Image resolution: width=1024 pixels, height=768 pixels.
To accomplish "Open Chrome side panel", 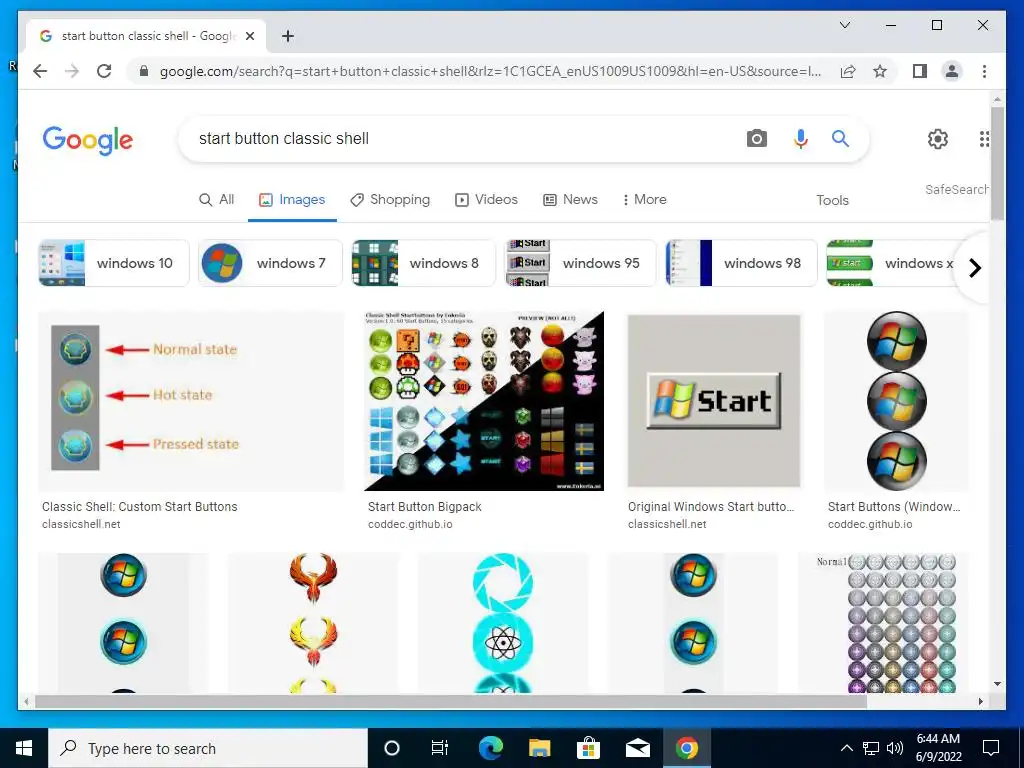I will [920, 71].
